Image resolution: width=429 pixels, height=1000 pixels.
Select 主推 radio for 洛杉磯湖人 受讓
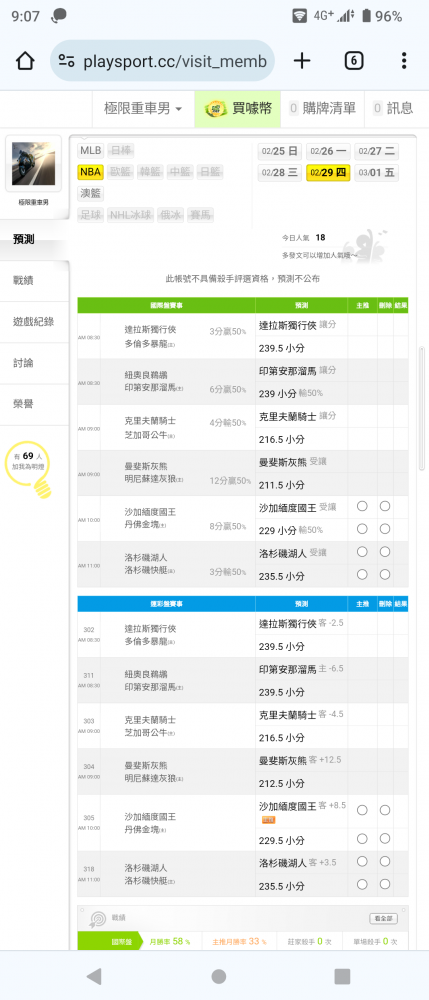tap(362, 552)
